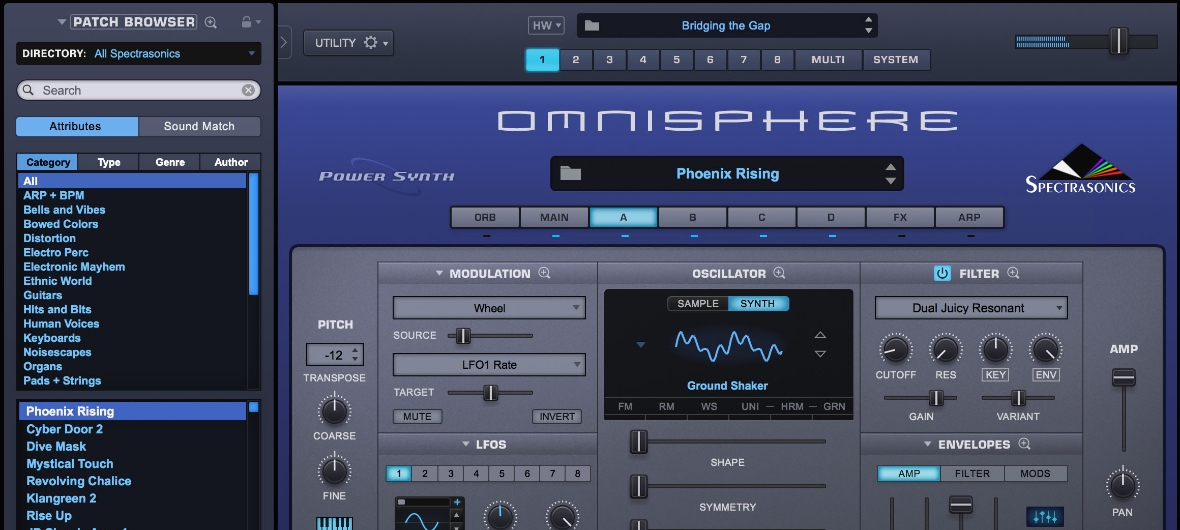Open the patch folder icon beside Phoenix Rising

[570, 174]
